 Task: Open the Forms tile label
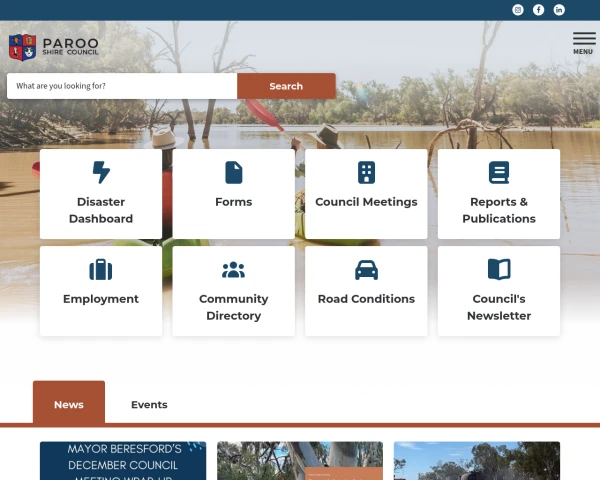pos(234,202)
